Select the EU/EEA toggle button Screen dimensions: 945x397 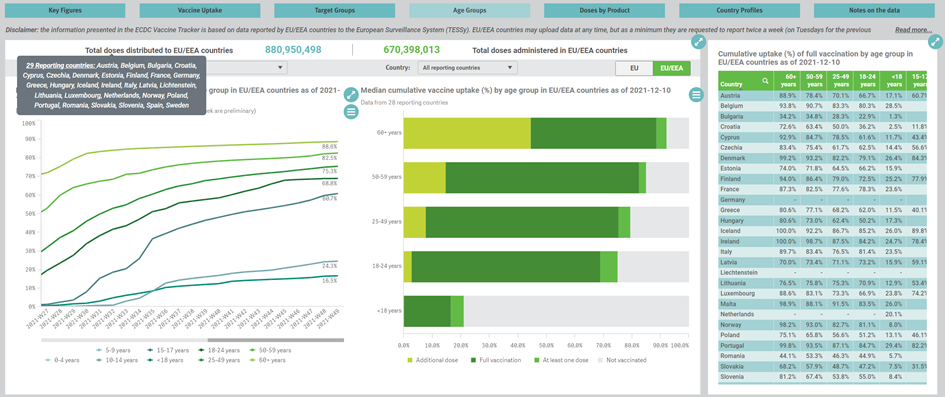[x=671, y=68]
